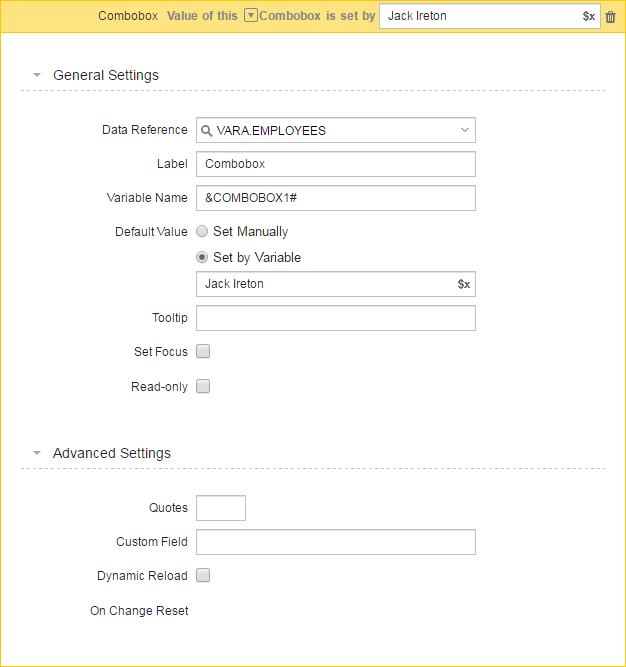626x667 pixels.
Task: Focus the Variable Name field
Action: coord(336,198)
